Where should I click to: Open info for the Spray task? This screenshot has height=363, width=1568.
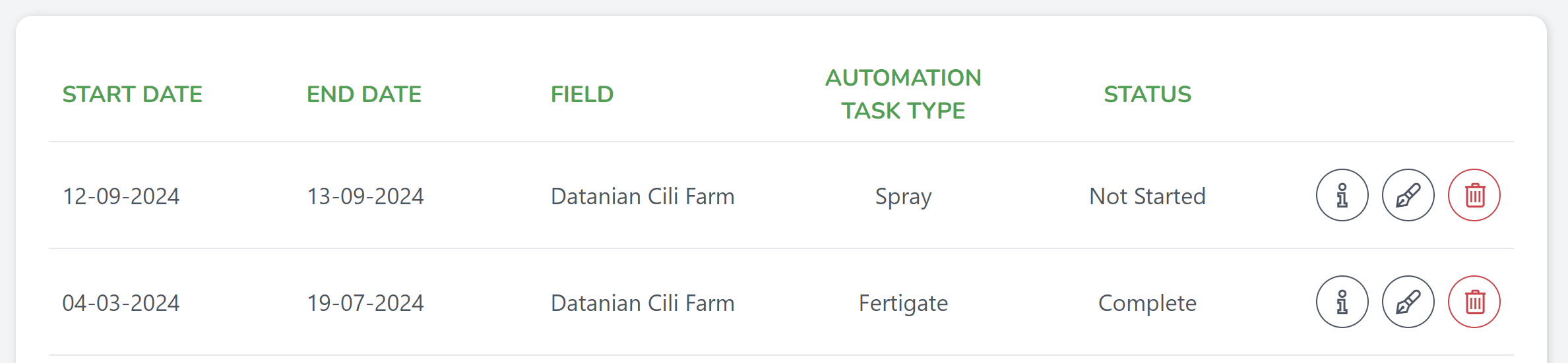1342,195
